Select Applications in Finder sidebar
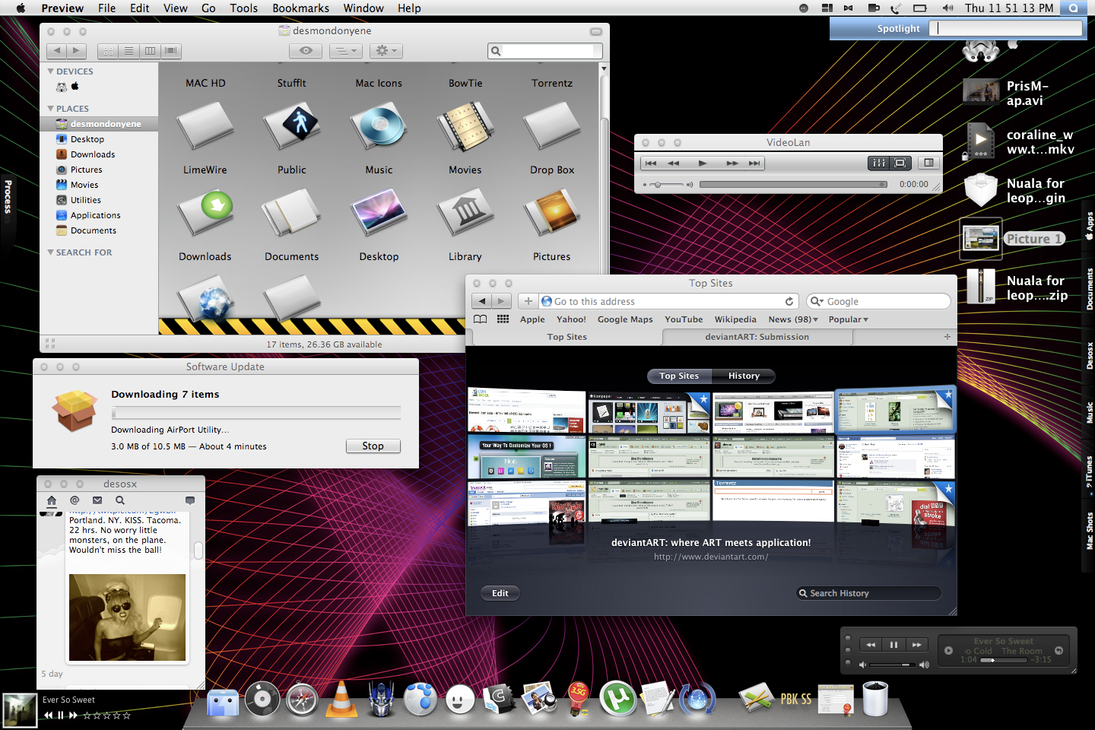The width and height of the screenshot is (1095, 730). (x=98, y=215)
